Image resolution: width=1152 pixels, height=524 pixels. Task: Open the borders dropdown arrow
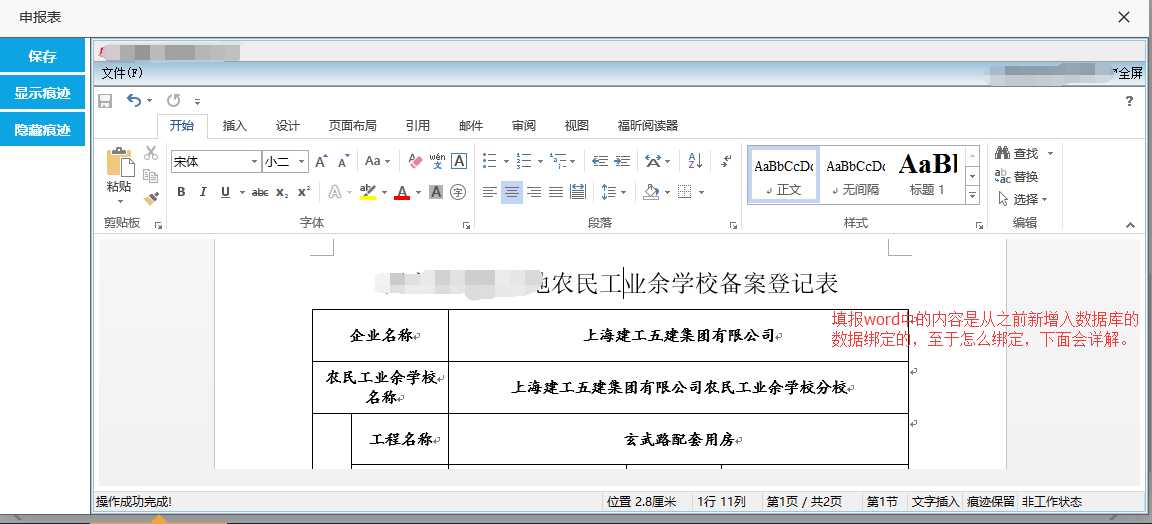tap(702, 192)
